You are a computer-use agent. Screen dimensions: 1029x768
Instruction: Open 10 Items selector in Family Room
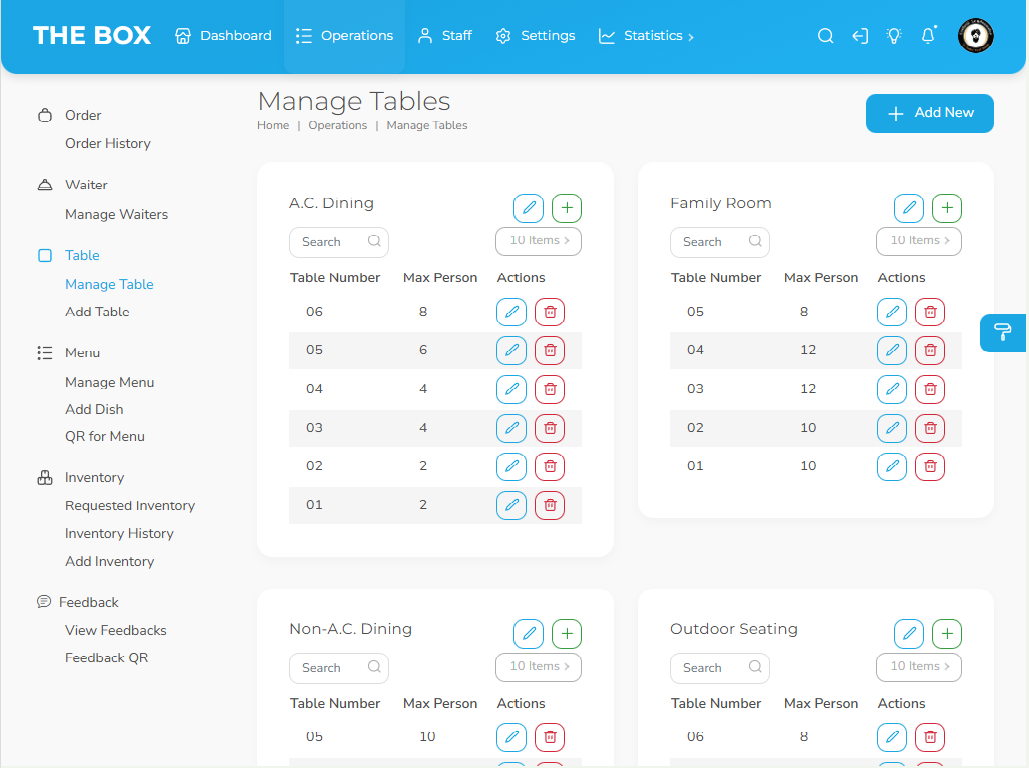[x=919, y=241]
